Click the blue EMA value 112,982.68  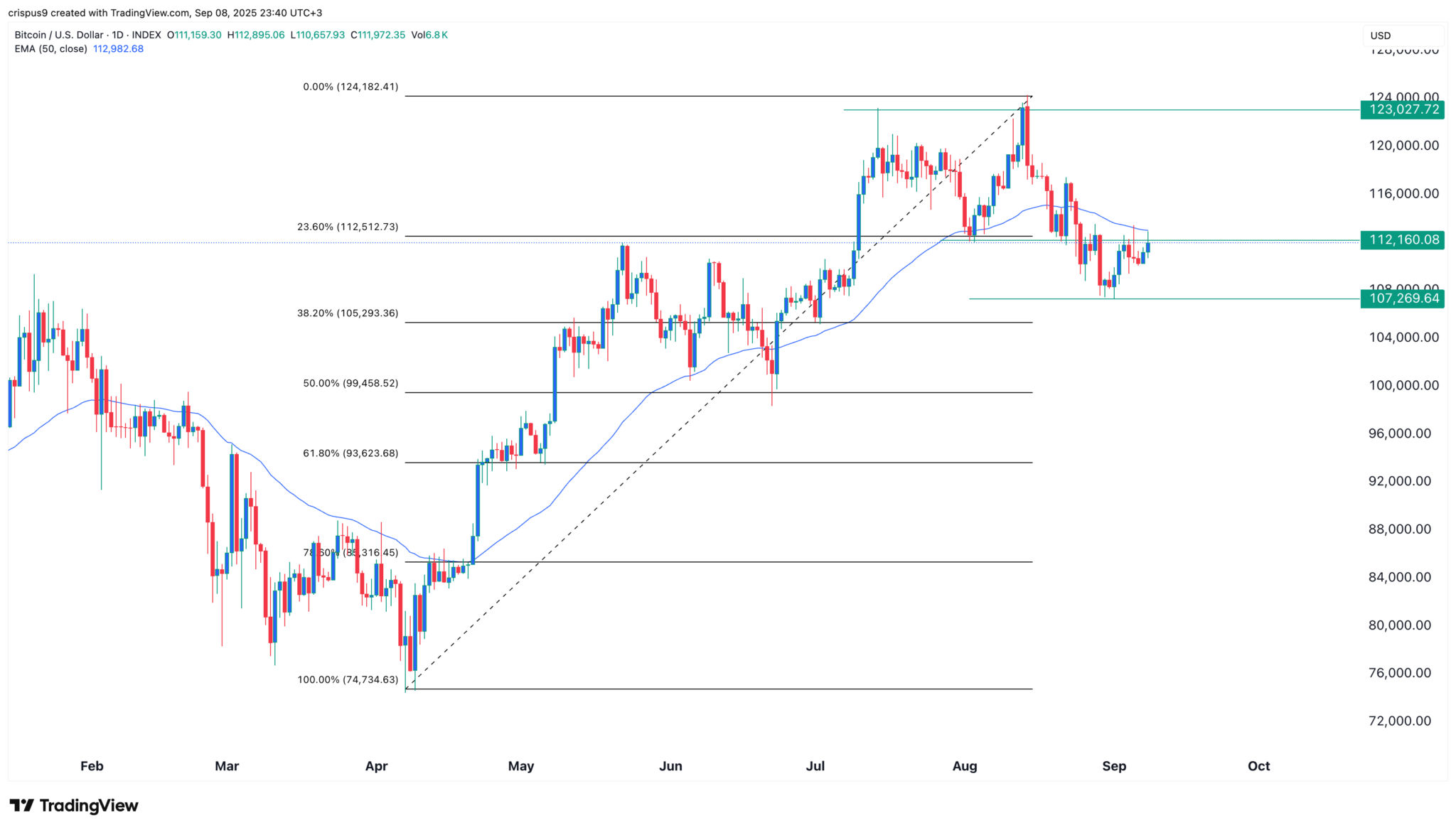[x=118, y=49]
